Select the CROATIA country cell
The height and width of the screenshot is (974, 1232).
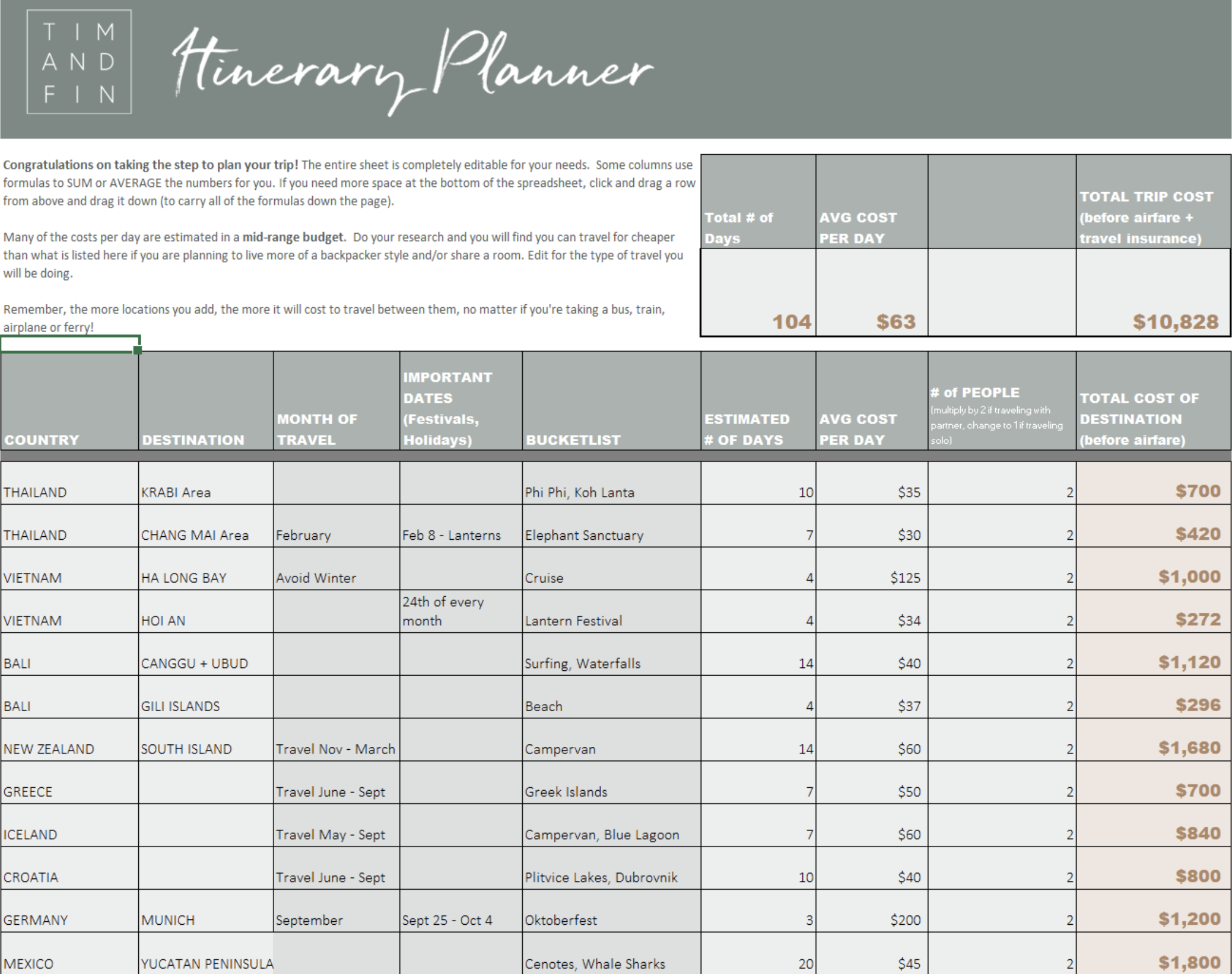69,868
